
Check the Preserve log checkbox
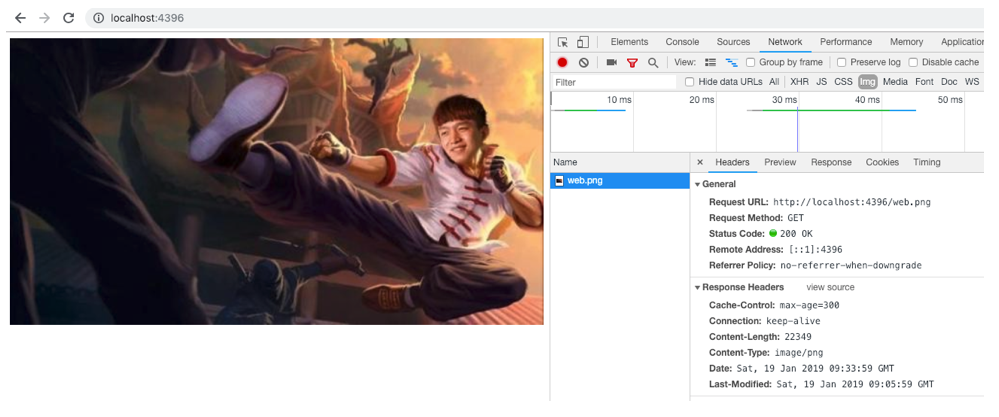pos(842,62)
